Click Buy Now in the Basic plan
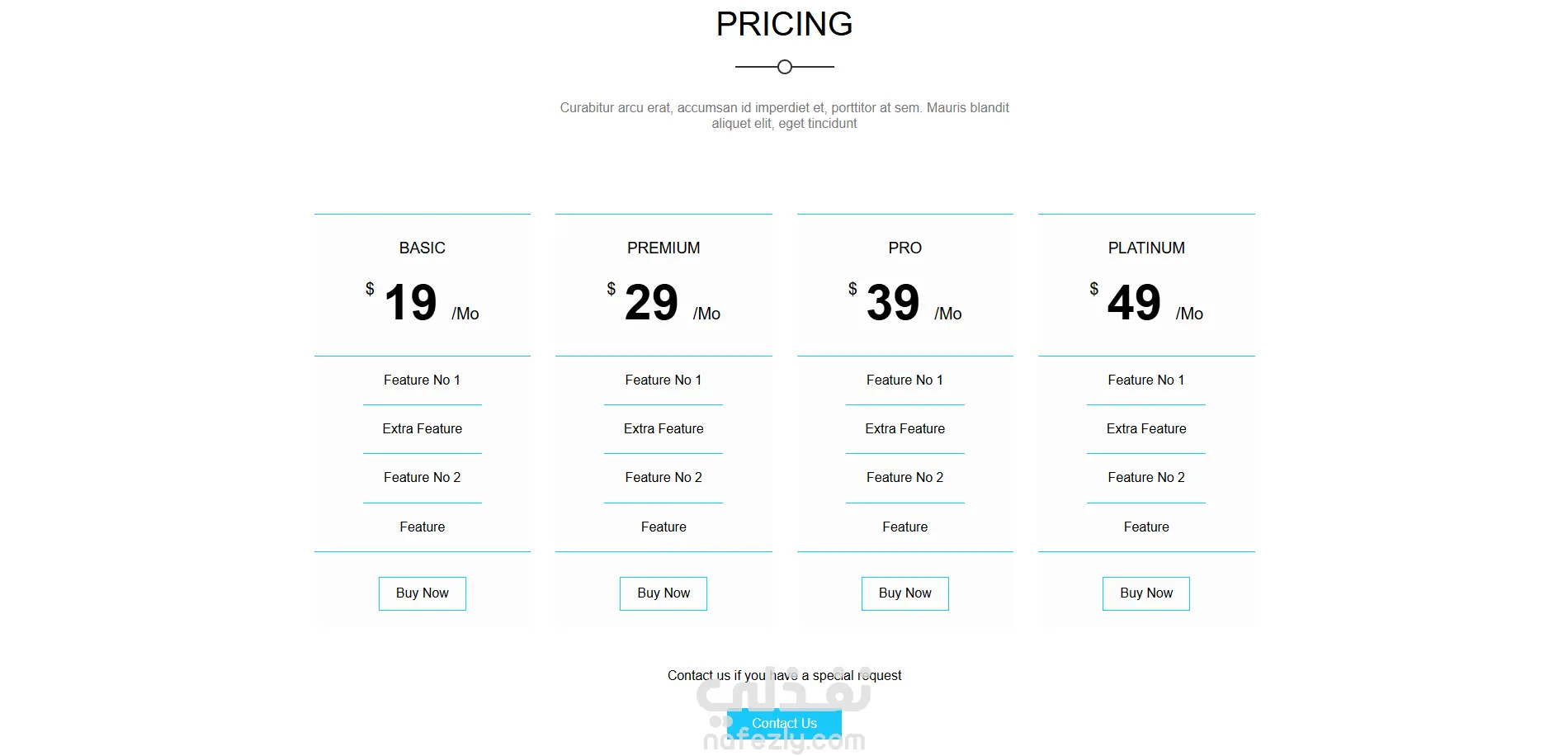The height and width of the screenshot is (756, 1568). [422, 593]
